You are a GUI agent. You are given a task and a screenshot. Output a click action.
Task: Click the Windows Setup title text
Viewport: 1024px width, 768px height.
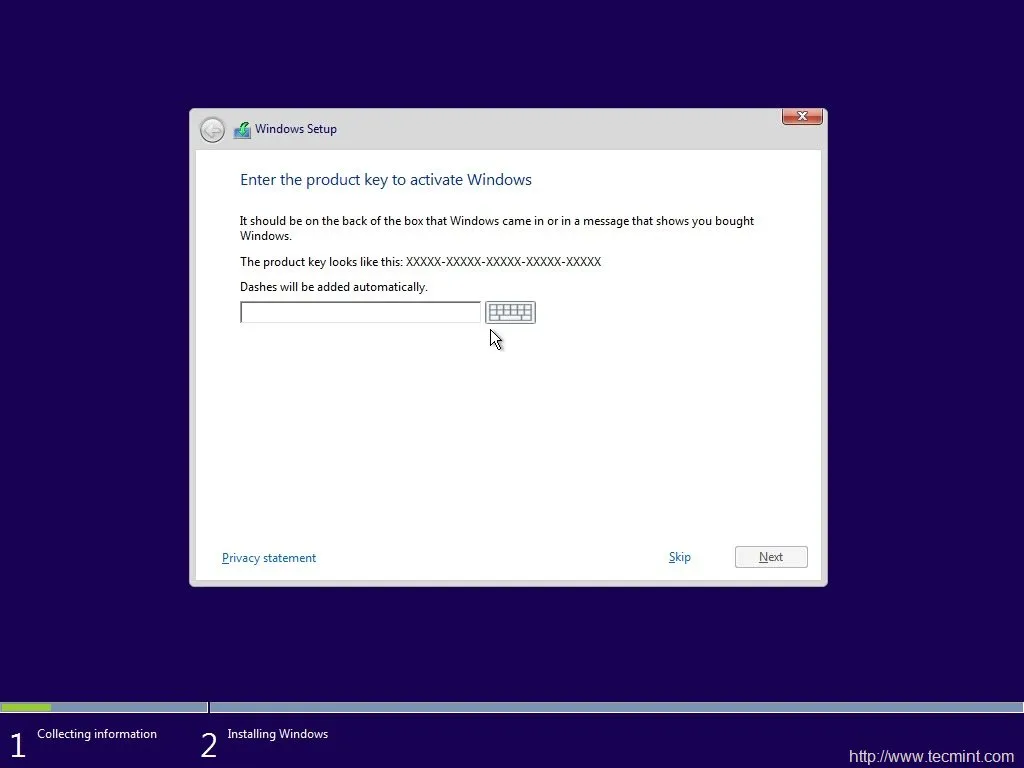(296, 129)
